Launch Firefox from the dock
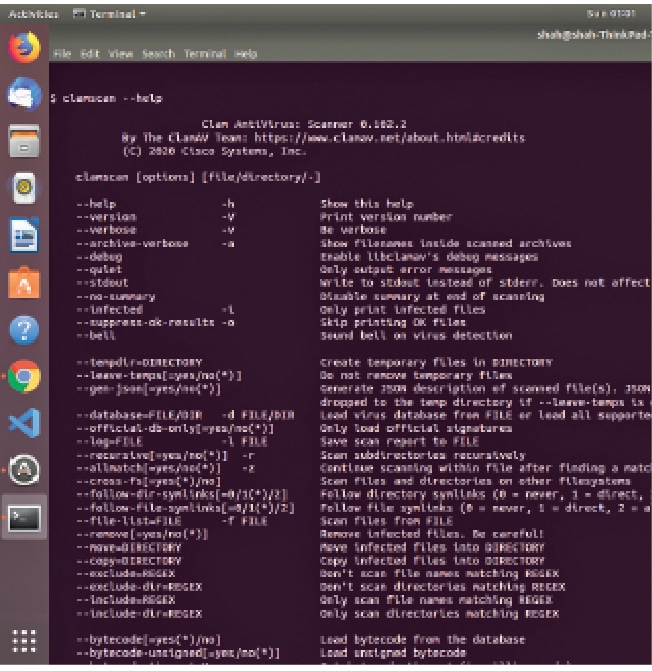The image size is (652, 671). tap(24, 47)
